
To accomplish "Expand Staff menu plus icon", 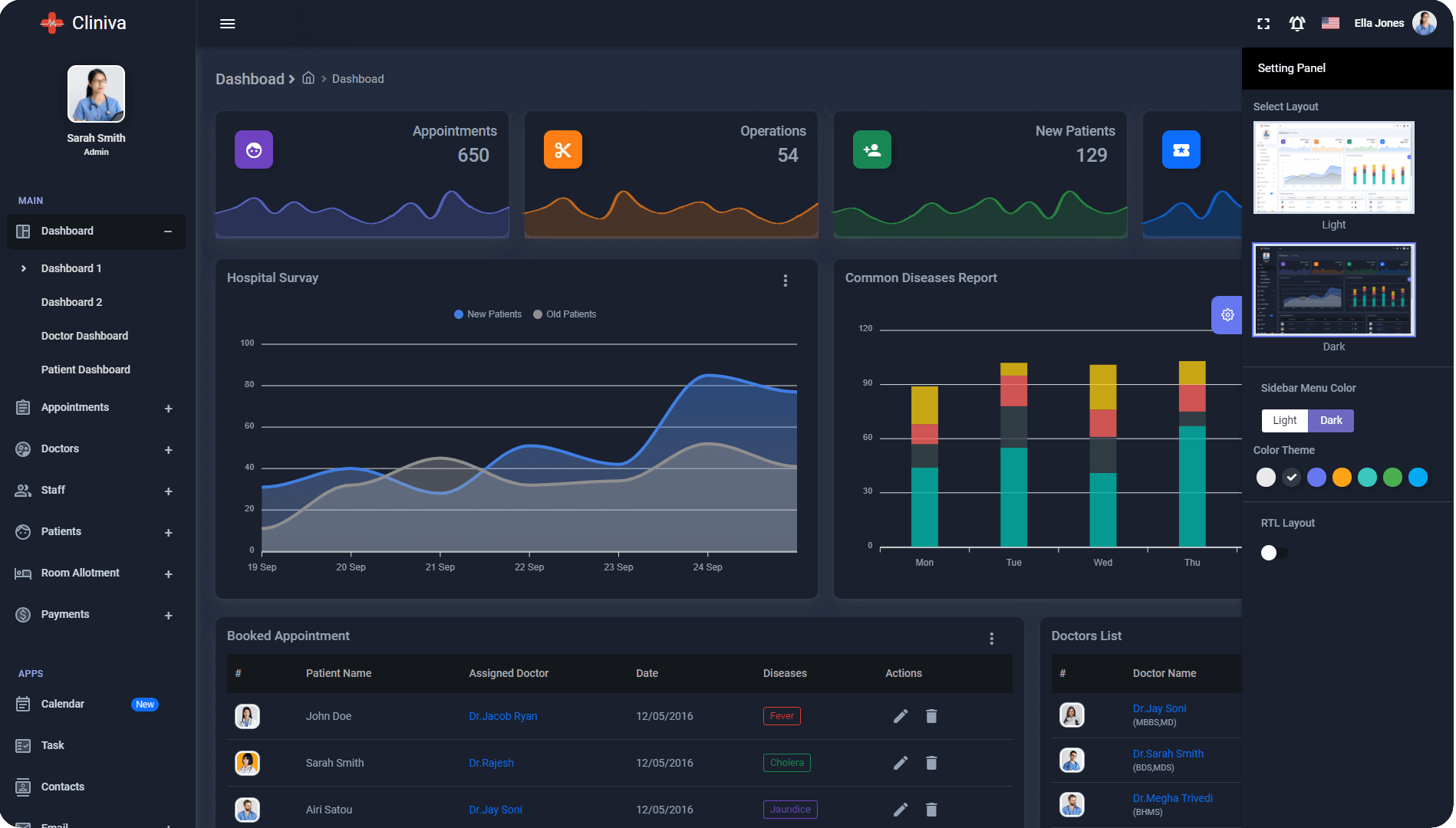I will pos(168,491).
